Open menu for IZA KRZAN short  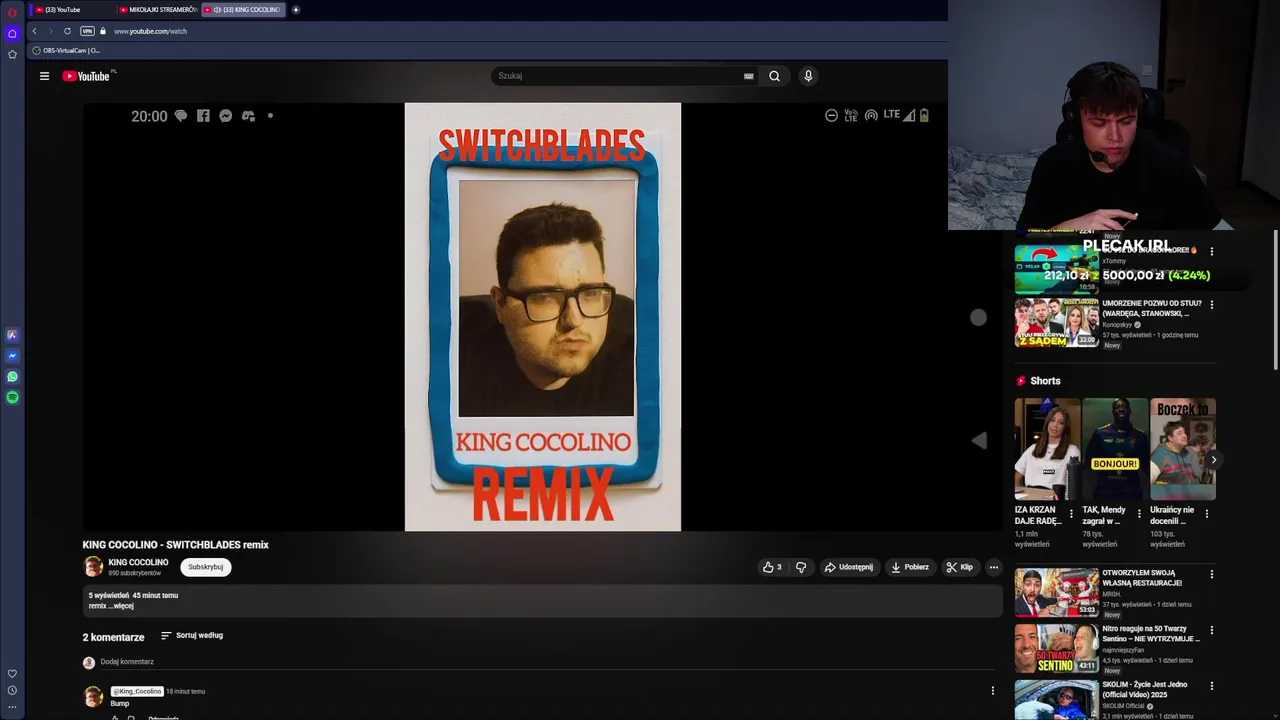pyautogui.click(x=1071, y=514)
